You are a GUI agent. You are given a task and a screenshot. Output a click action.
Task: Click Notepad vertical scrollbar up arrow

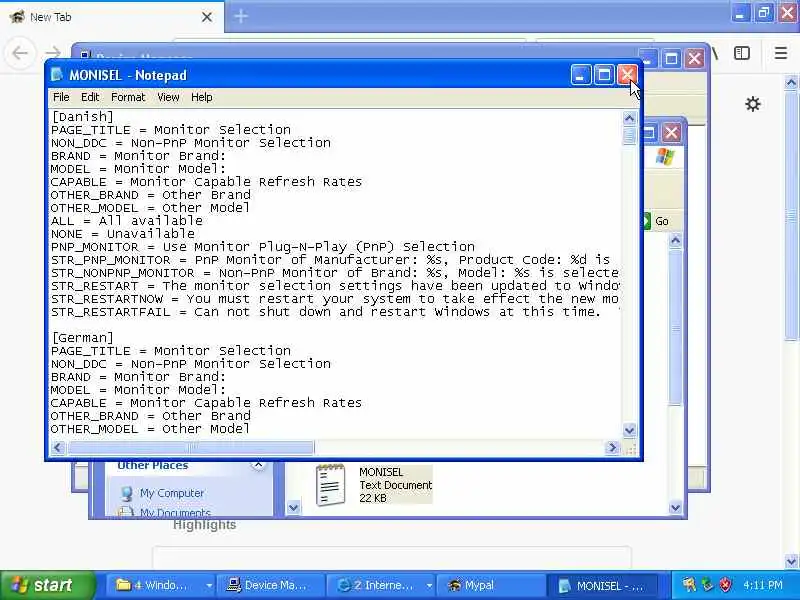(x=629, y=118)
